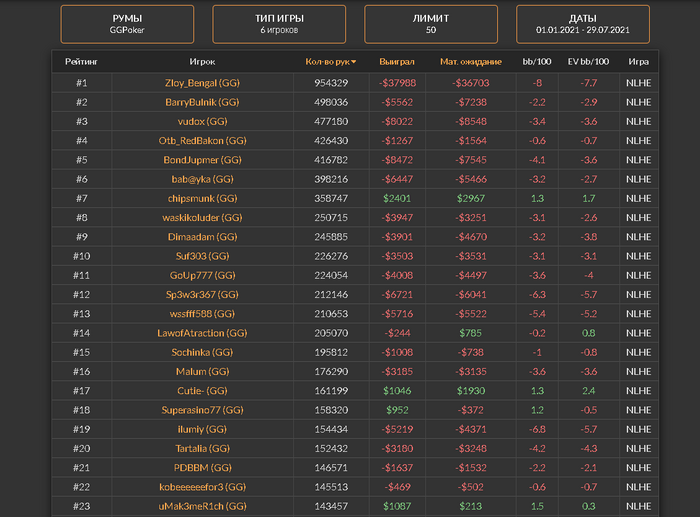Image resolution: width=700 pixels, height=517 pixels.
Task: Open the ЛИМИТ 50 filter
Action: click(430, 24)
